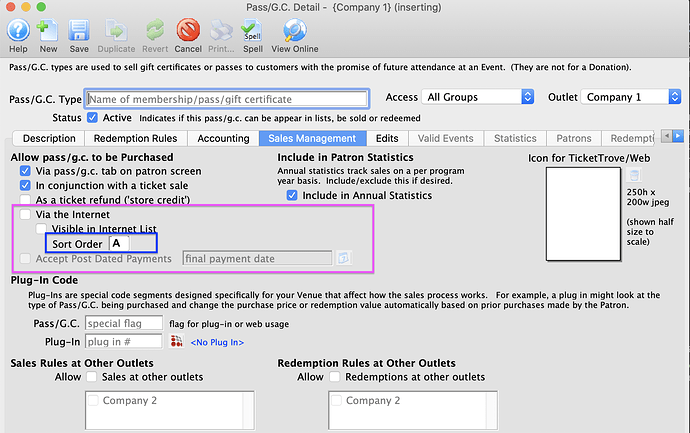Open View Online globe icon
690x433 pixels.
(294, 30)
